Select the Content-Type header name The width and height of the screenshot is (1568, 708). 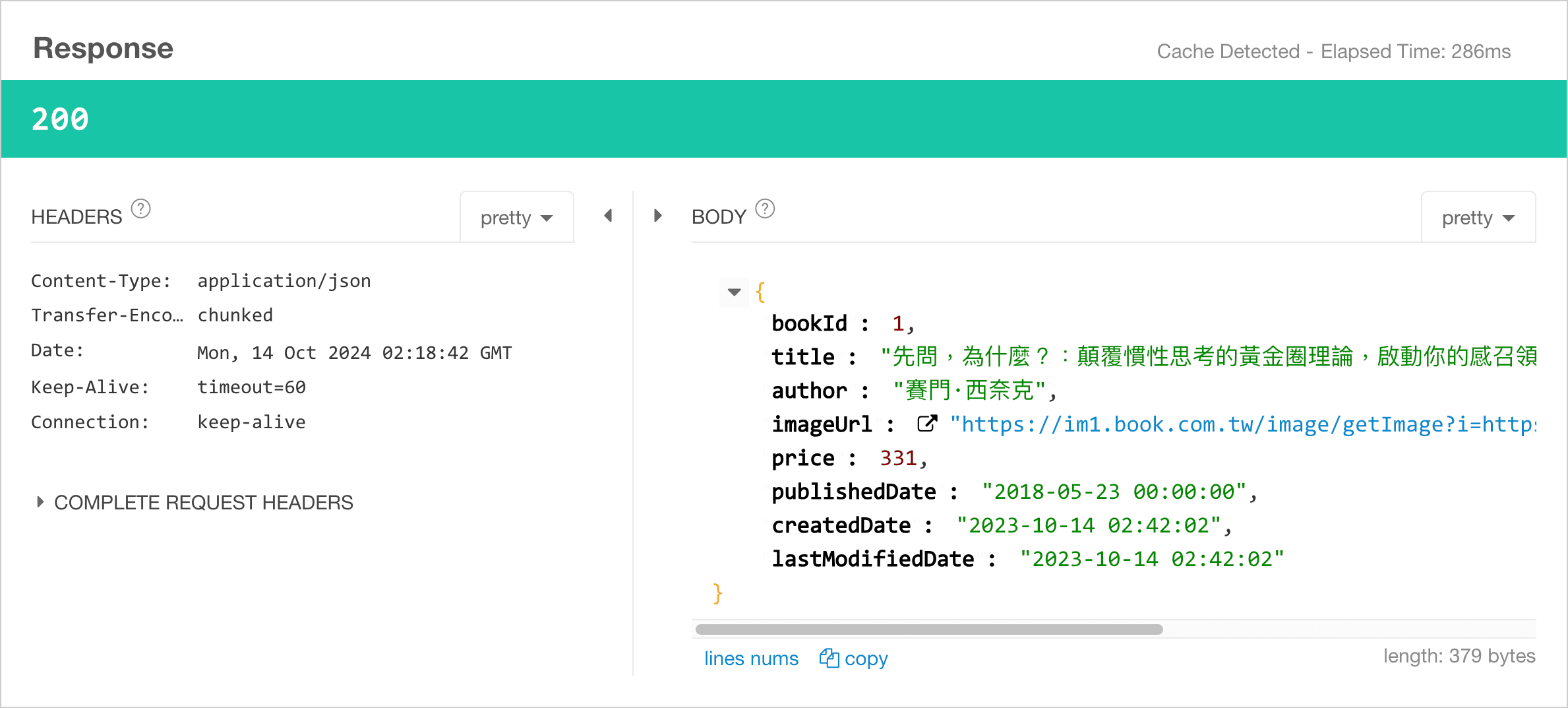[101, 281]
